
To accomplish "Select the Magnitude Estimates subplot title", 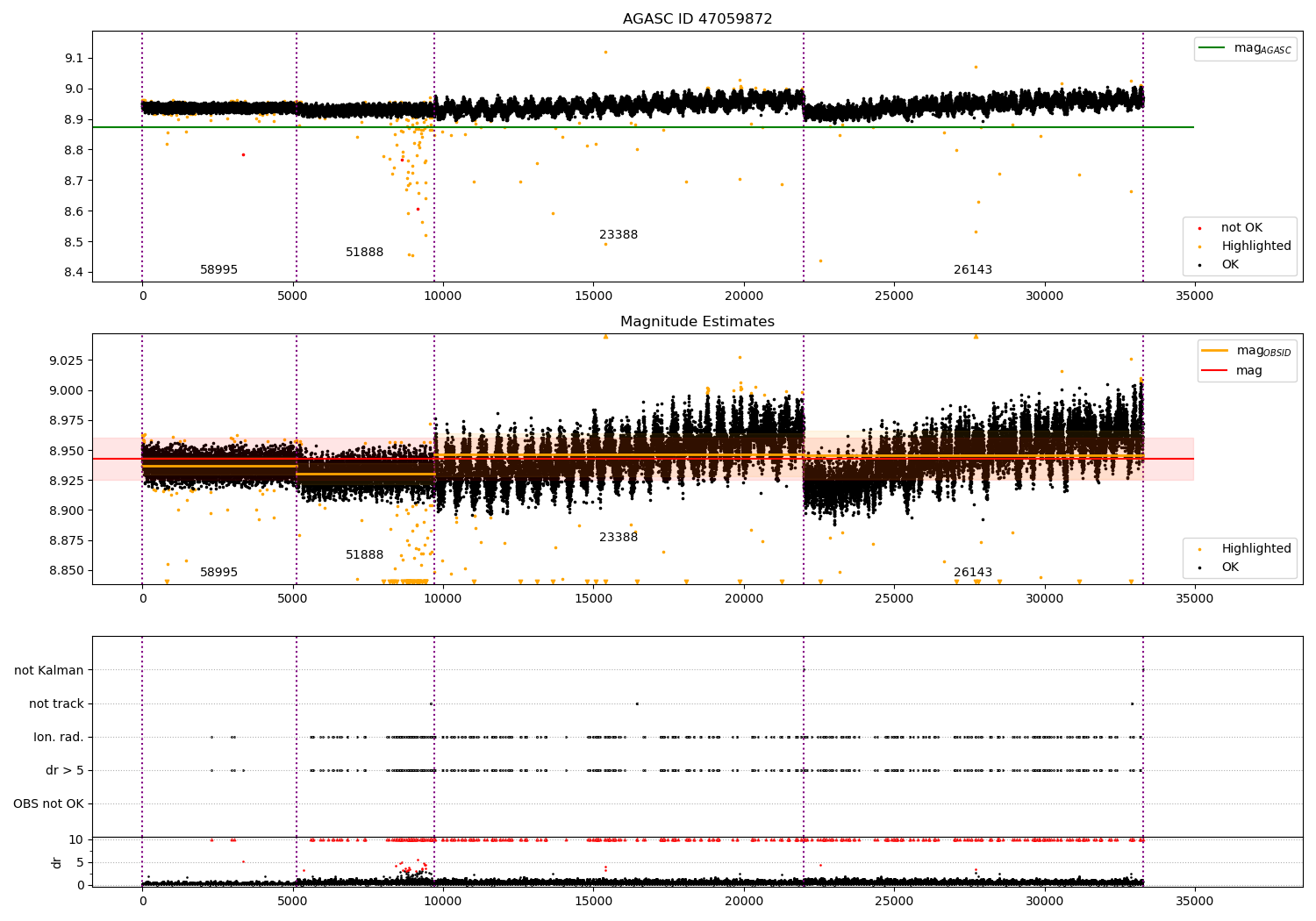I will pyautogui.click(x=697, y=322).
